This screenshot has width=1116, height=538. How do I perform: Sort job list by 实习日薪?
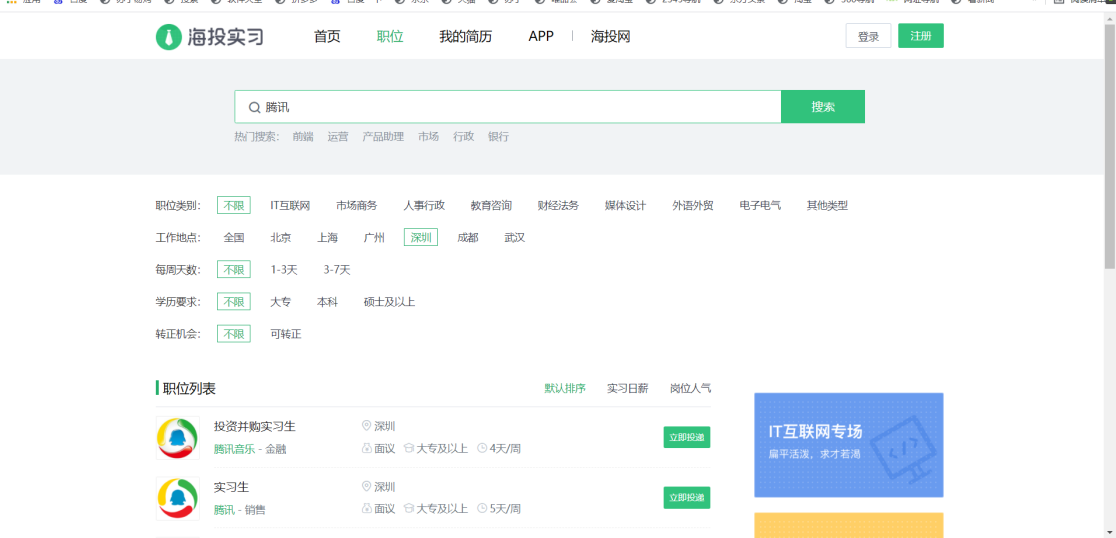628,389
